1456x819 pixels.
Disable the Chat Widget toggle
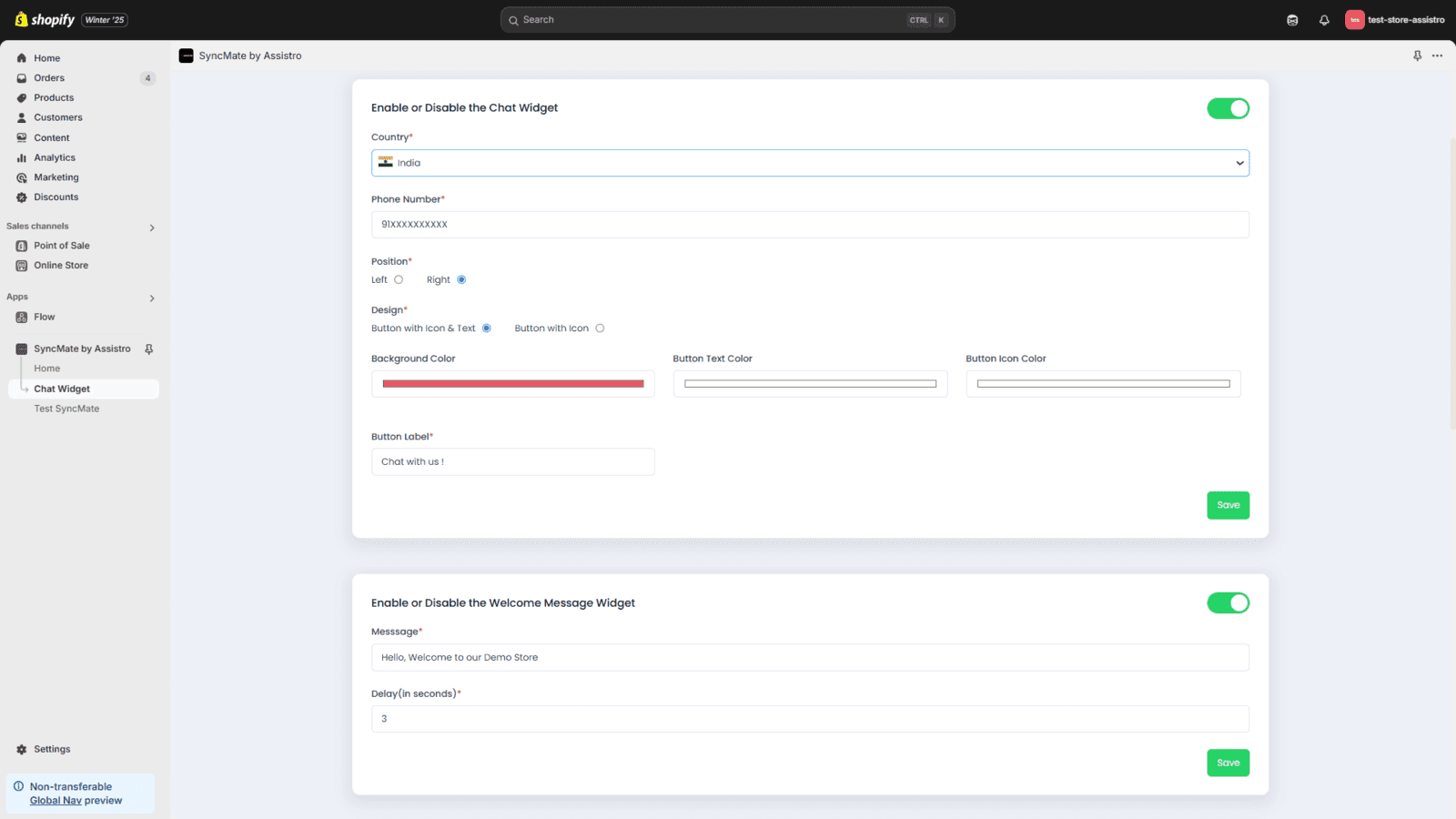click(1228, 108)
